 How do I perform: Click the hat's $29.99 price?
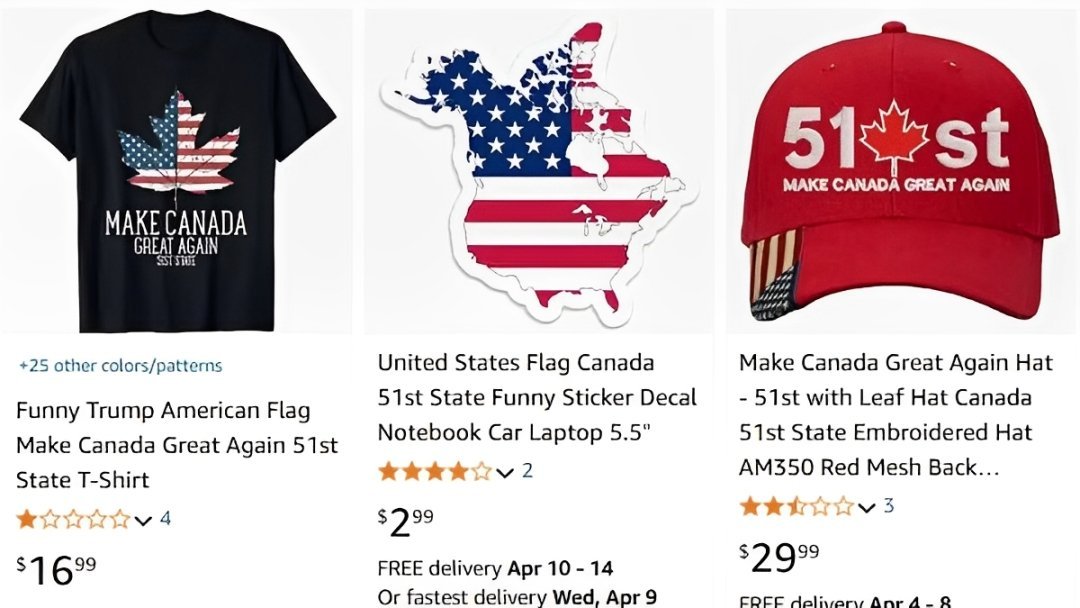[779, 557]
